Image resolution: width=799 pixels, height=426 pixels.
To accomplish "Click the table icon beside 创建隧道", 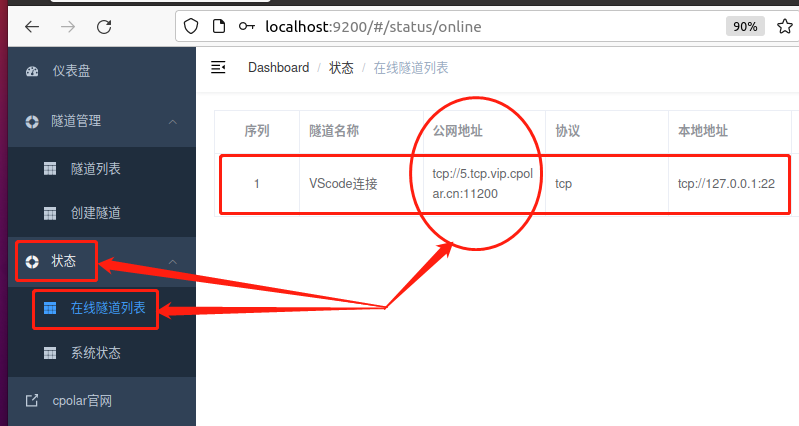I will (x=50, y=213).
